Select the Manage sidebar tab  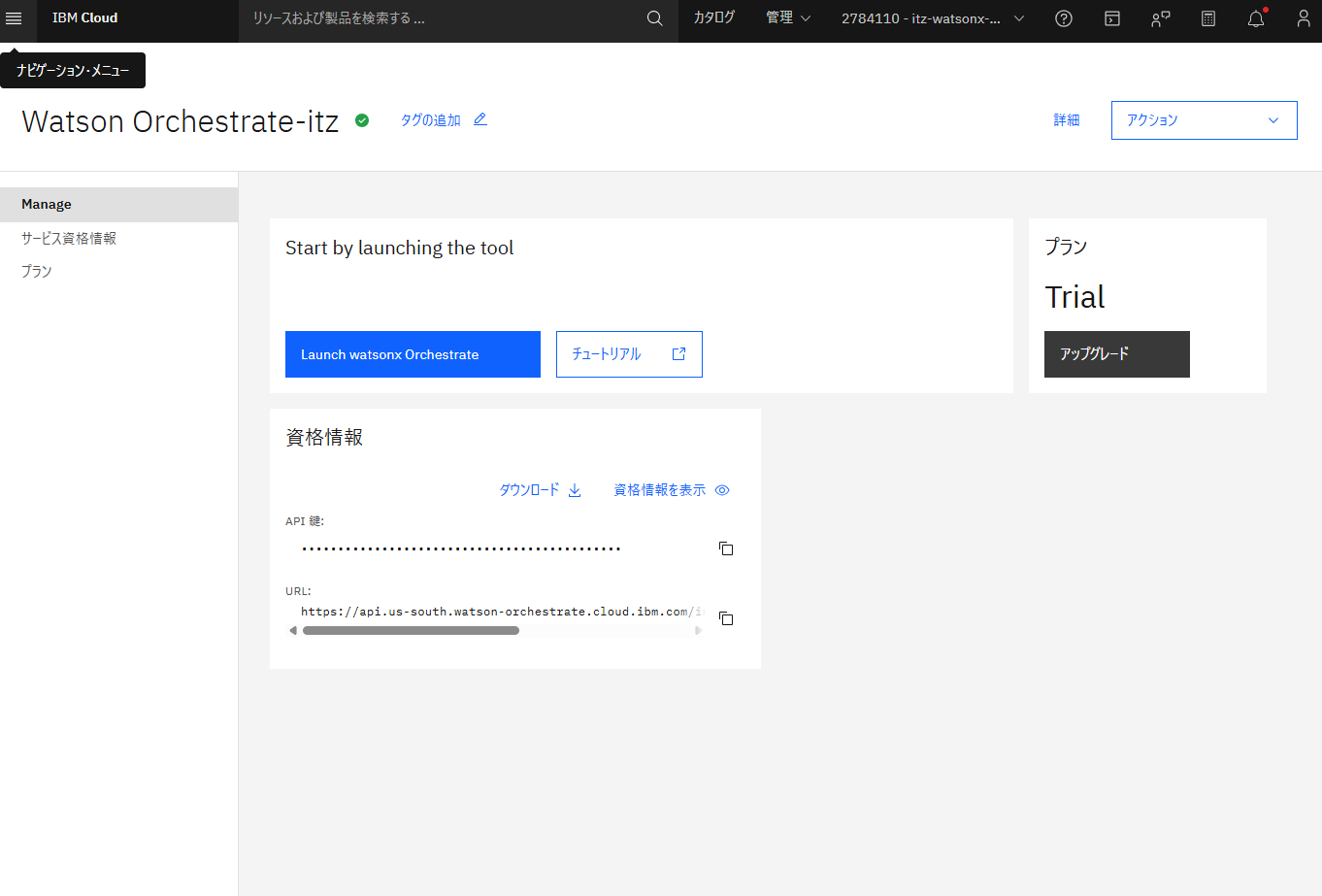tap(118, 205)
